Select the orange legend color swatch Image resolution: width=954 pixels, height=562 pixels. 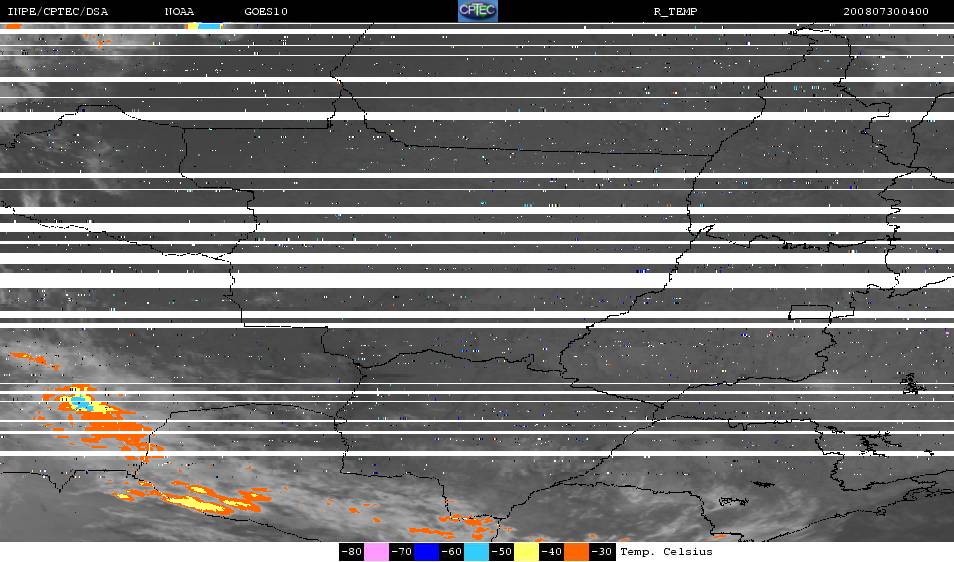tap(577, 552)
